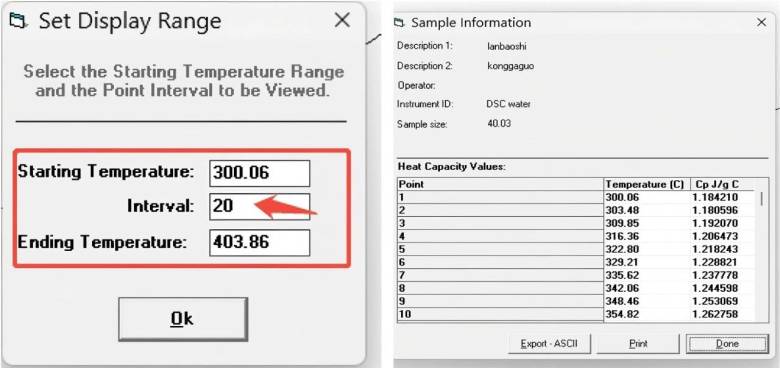780x368 pixels.
Task: Select the Cp J/g C column header
Action: point(723,184)
